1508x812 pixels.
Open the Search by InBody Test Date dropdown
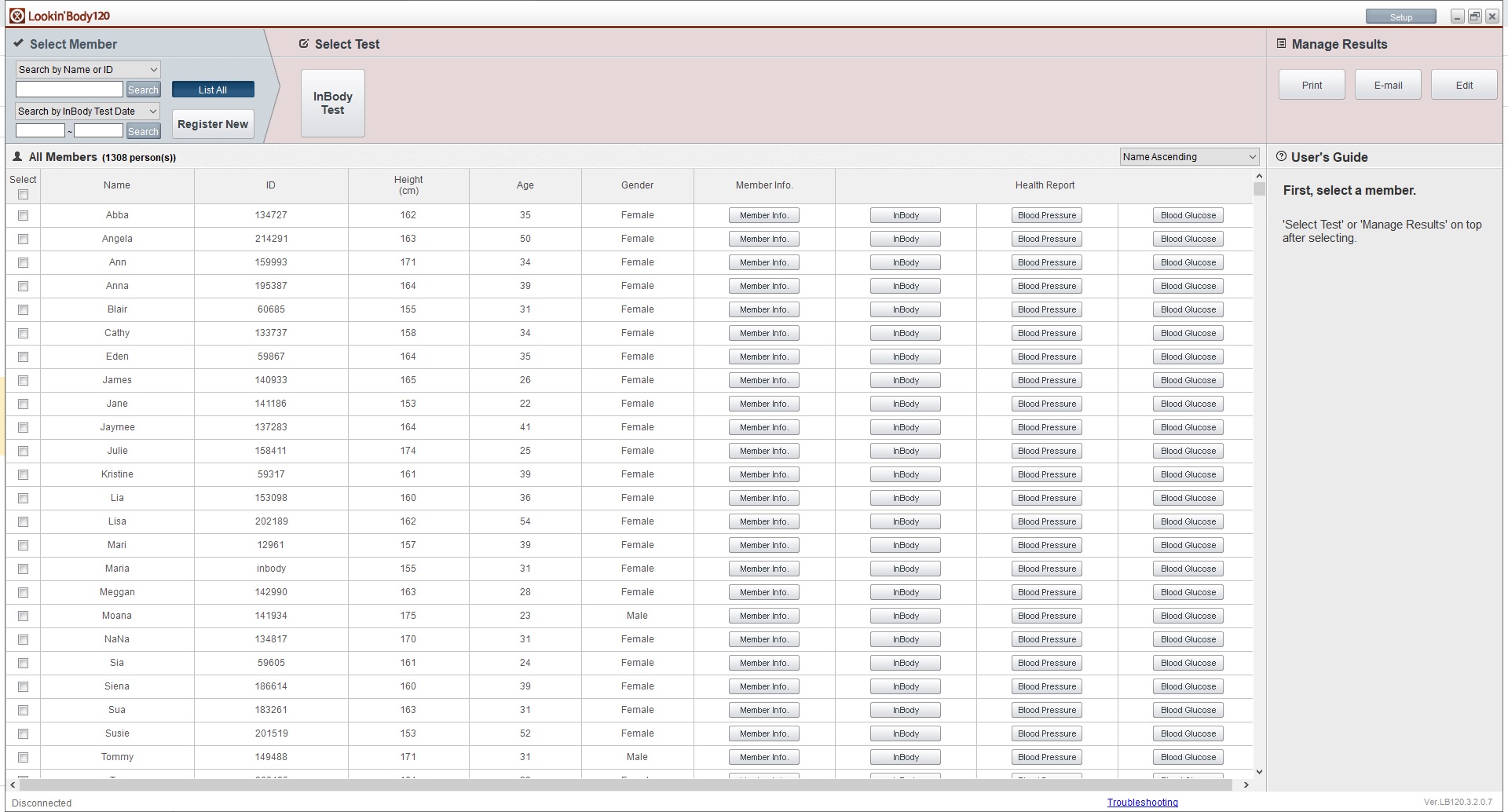(86, 111)
